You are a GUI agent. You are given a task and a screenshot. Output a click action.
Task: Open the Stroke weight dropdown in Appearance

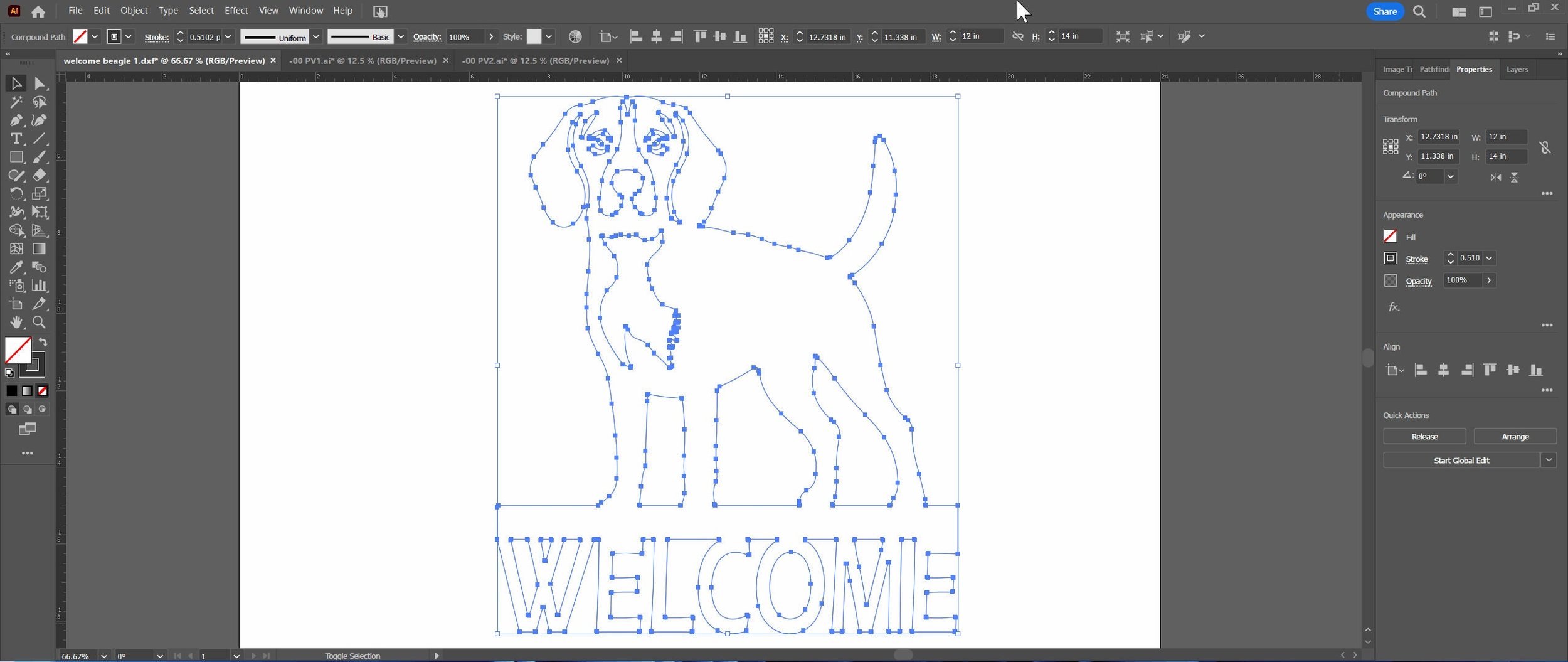[1489, 258]
